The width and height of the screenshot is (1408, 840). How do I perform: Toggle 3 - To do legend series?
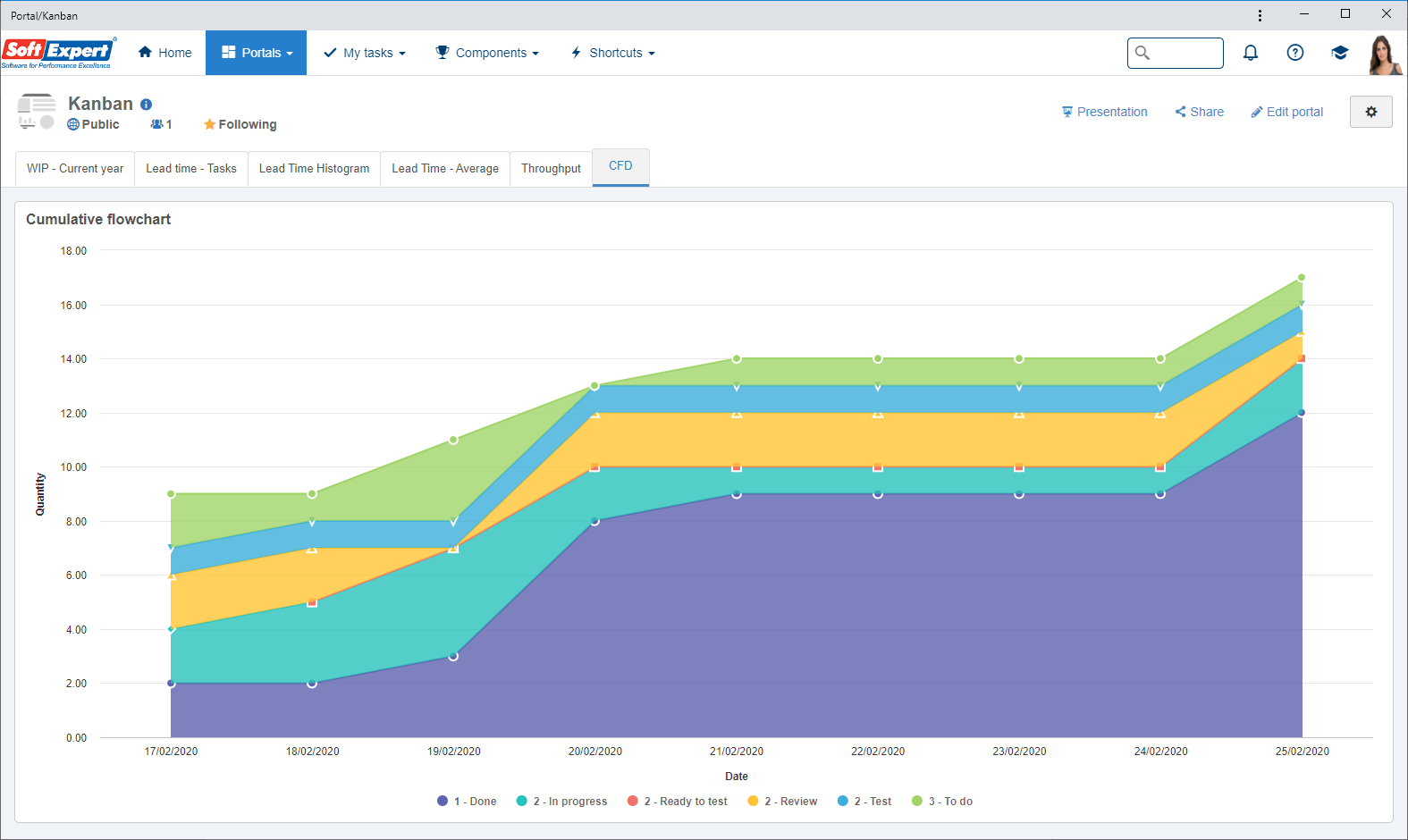(942, 802)
